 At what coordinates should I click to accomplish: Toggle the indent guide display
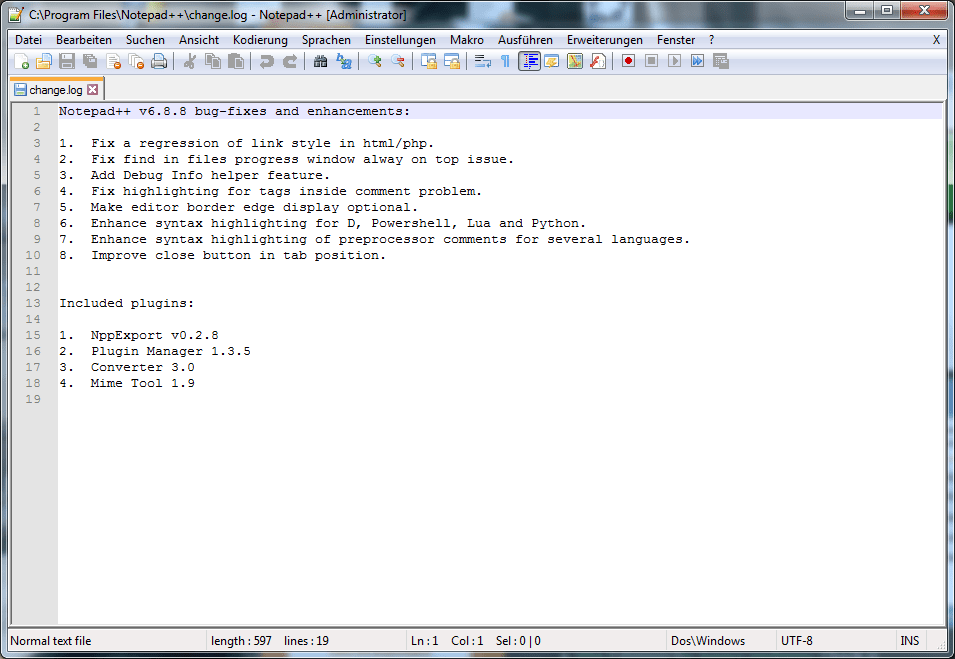point(528,61)
